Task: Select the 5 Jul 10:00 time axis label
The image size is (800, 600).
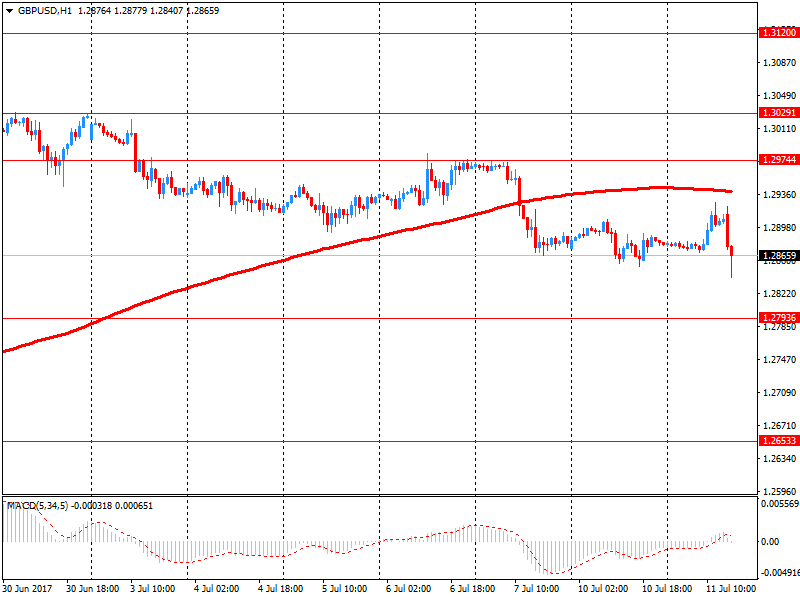Action: (344, 589)
